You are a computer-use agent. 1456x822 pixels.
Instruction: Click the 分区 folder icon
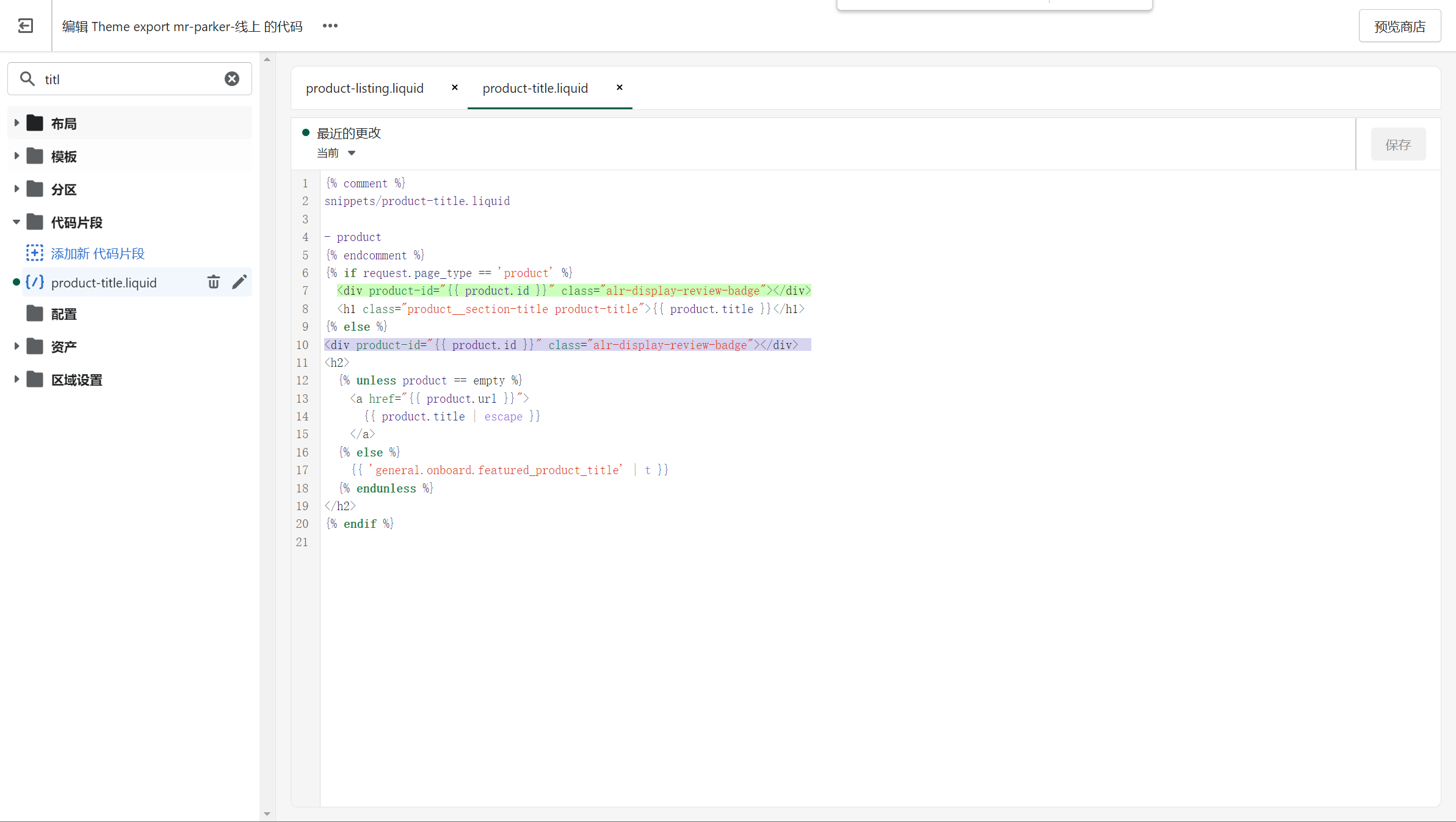[35, 189]
